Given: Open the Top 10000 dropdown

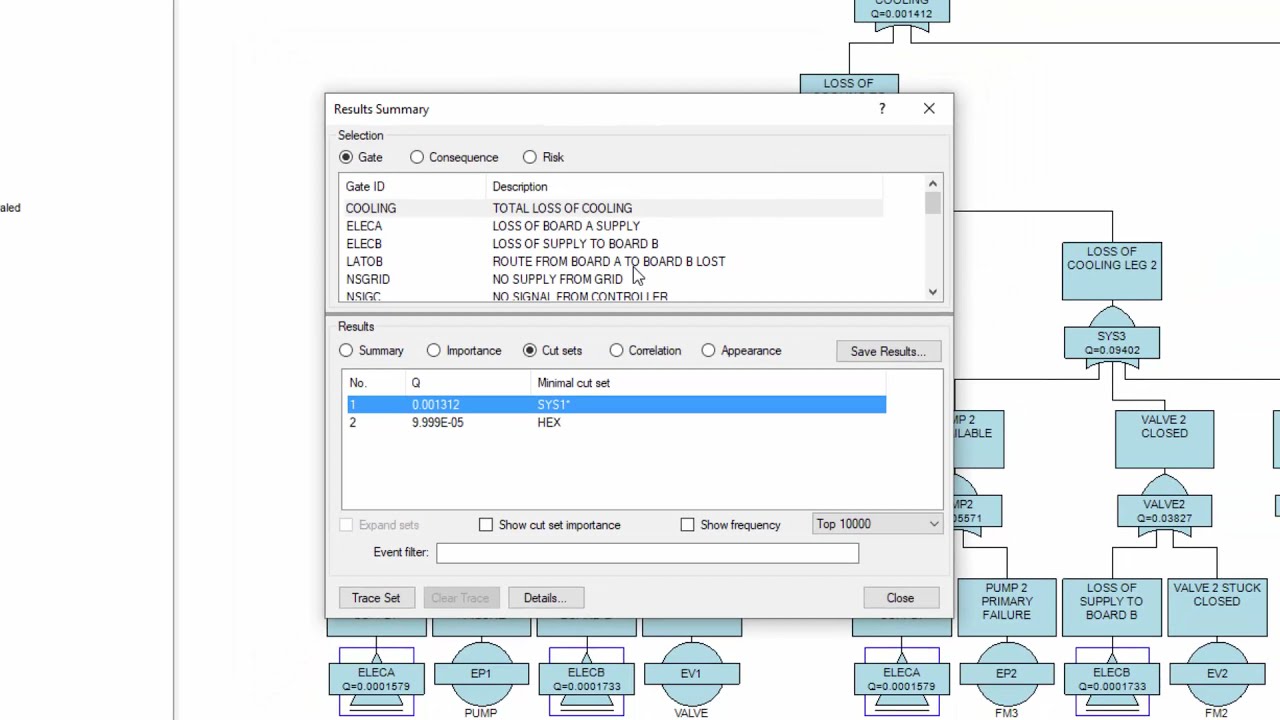Looking at the screenshot, I should coord(877,524).
